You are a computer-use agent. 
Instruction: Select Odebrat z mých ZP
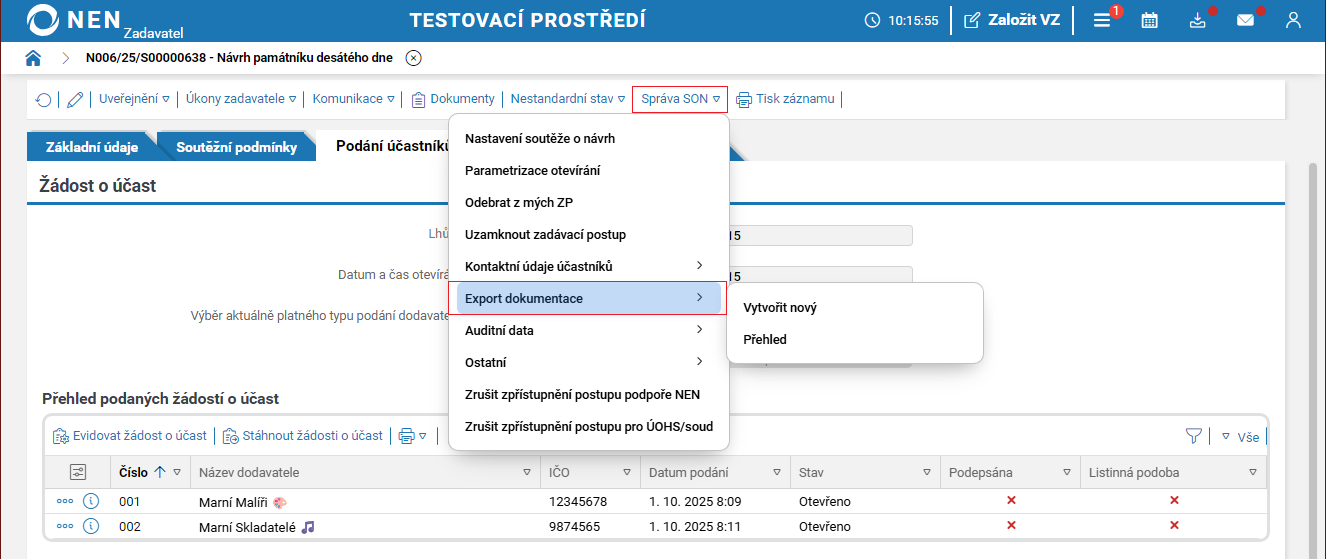589,202
